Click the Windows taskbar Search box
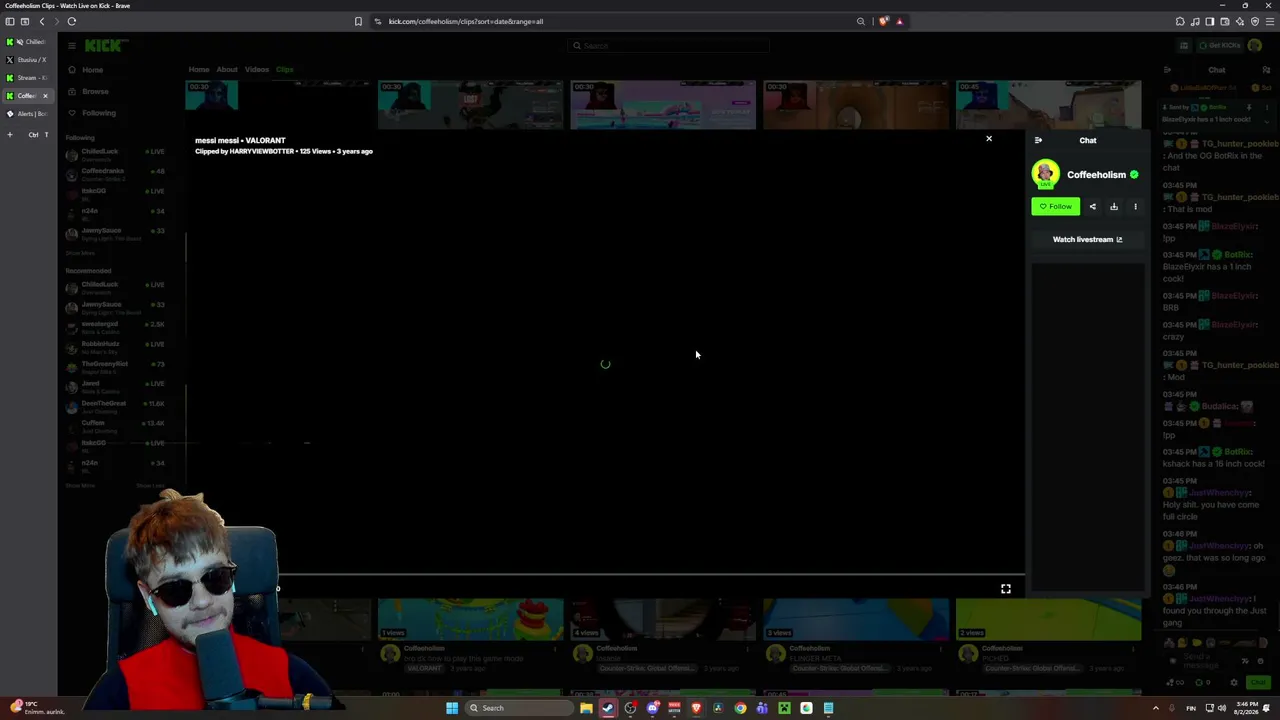The image size is (1280, 720). (520, 708)
